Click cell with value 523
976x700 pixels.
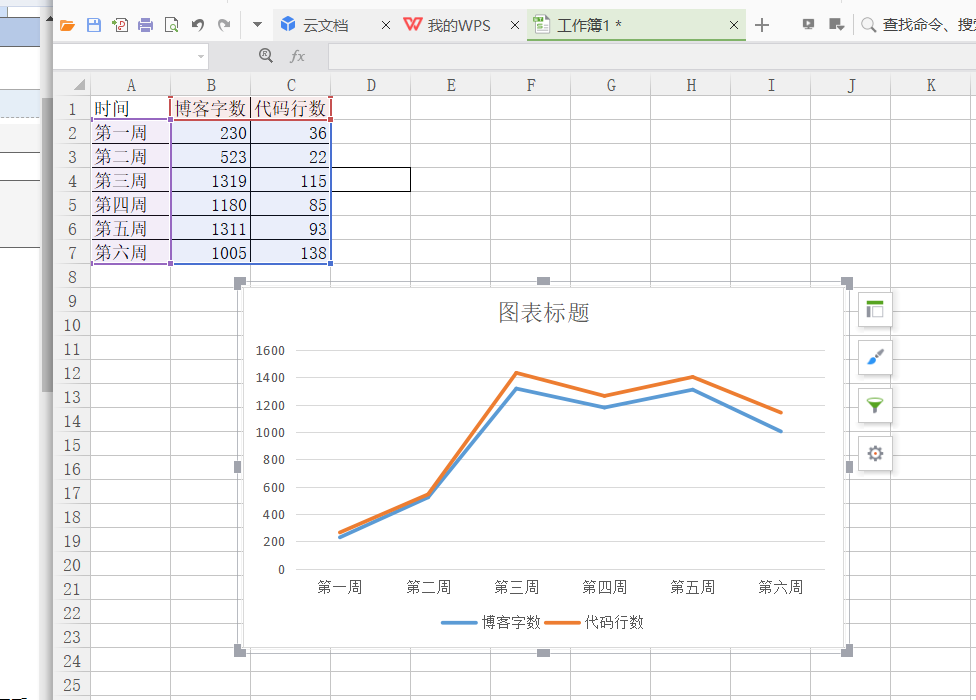coord(211,156)
